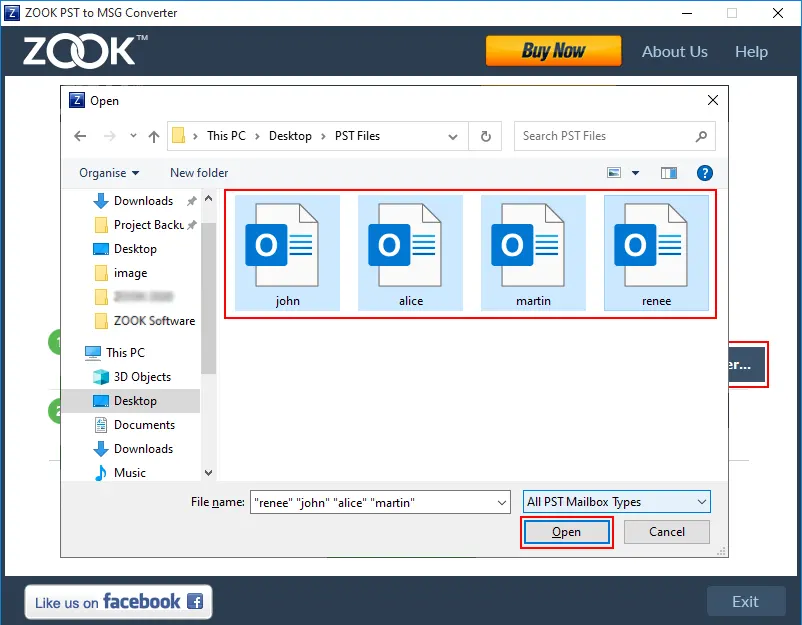
Task: Refresh the PST Files folder
Action: 485,136
